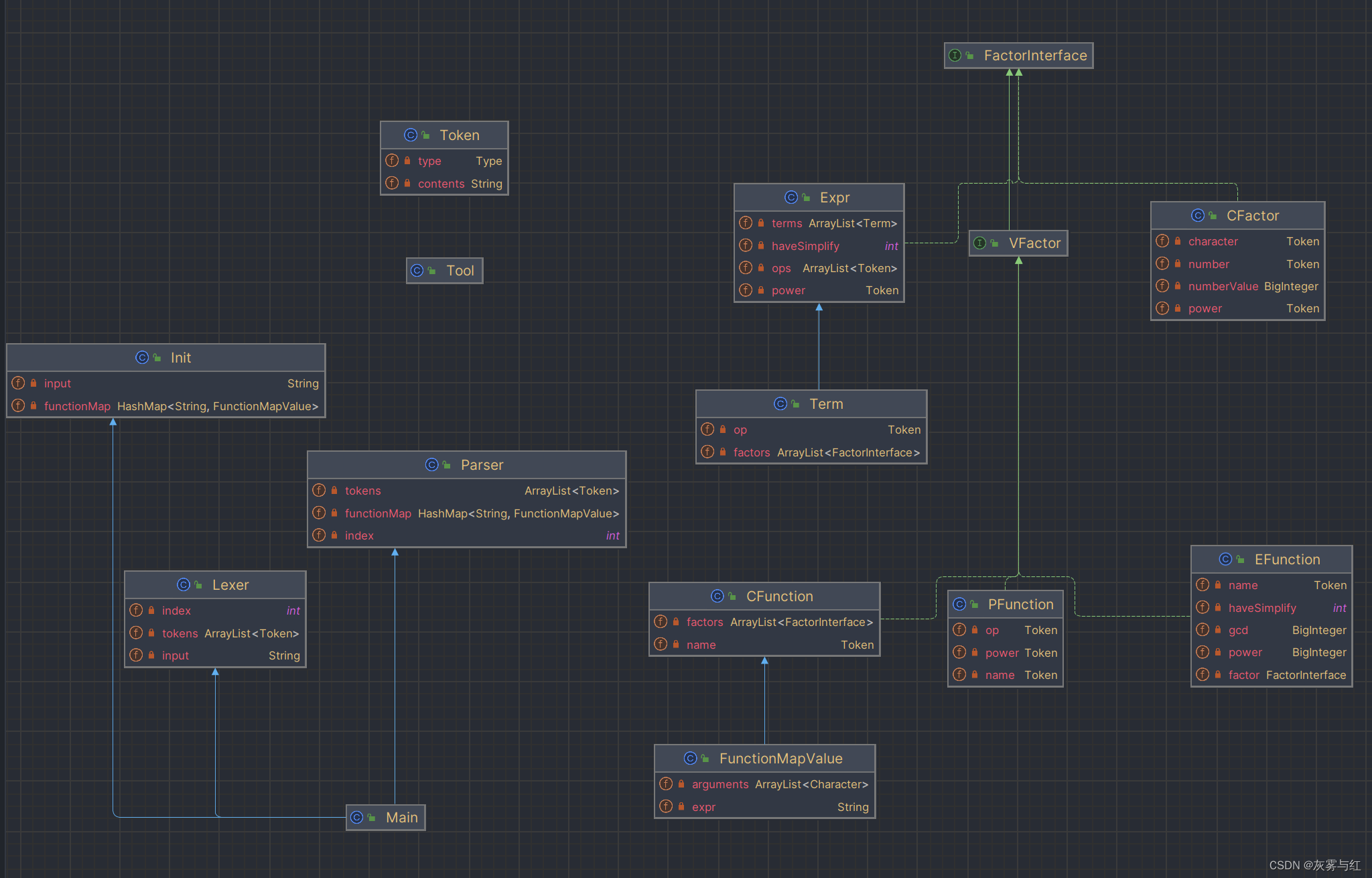Click the interface icon beside FactorInterface
Screen dimensions: 1372x878
[955, 56]
